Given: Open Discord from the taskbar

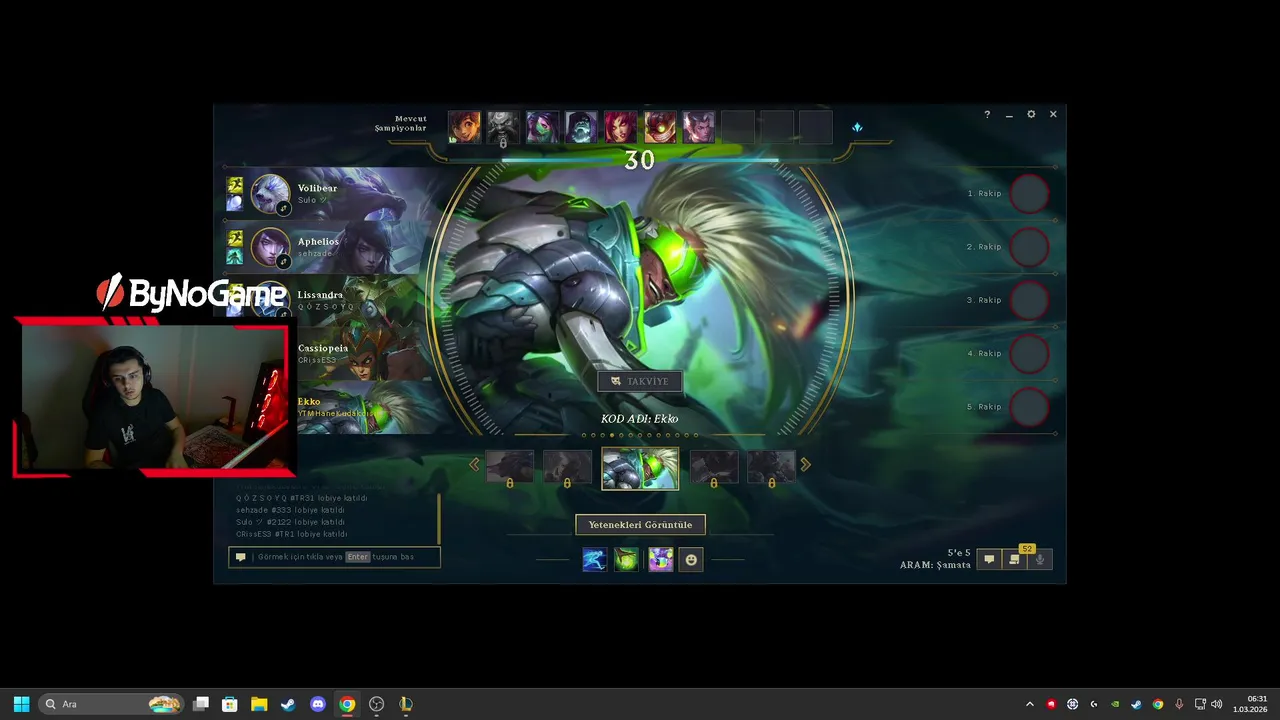Looking at the screenshot, I should pyautogui.click(x=318, y=704).
